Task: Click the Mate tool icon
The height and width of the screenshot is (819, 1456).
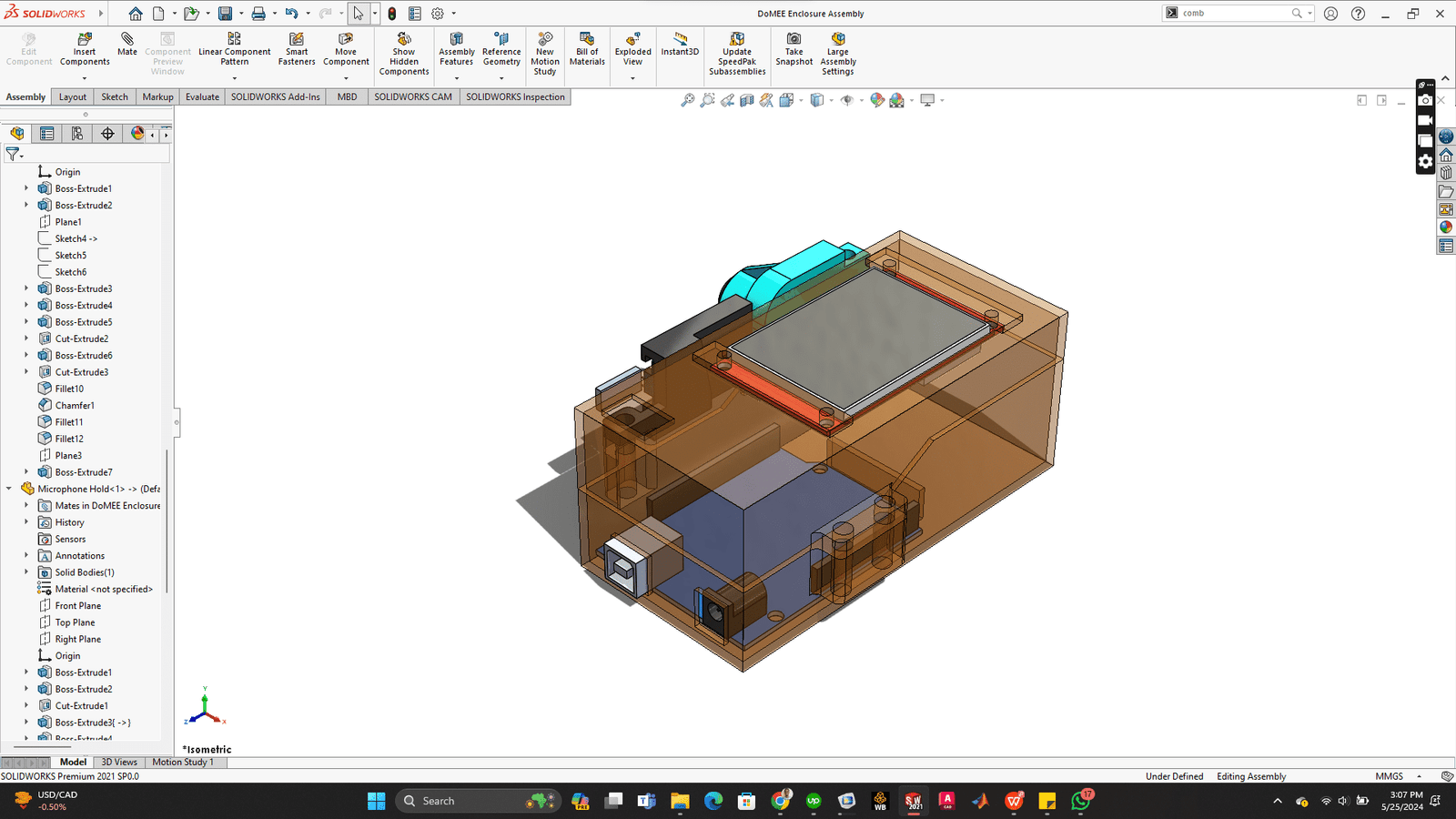Action: click(x=127, y=45)
